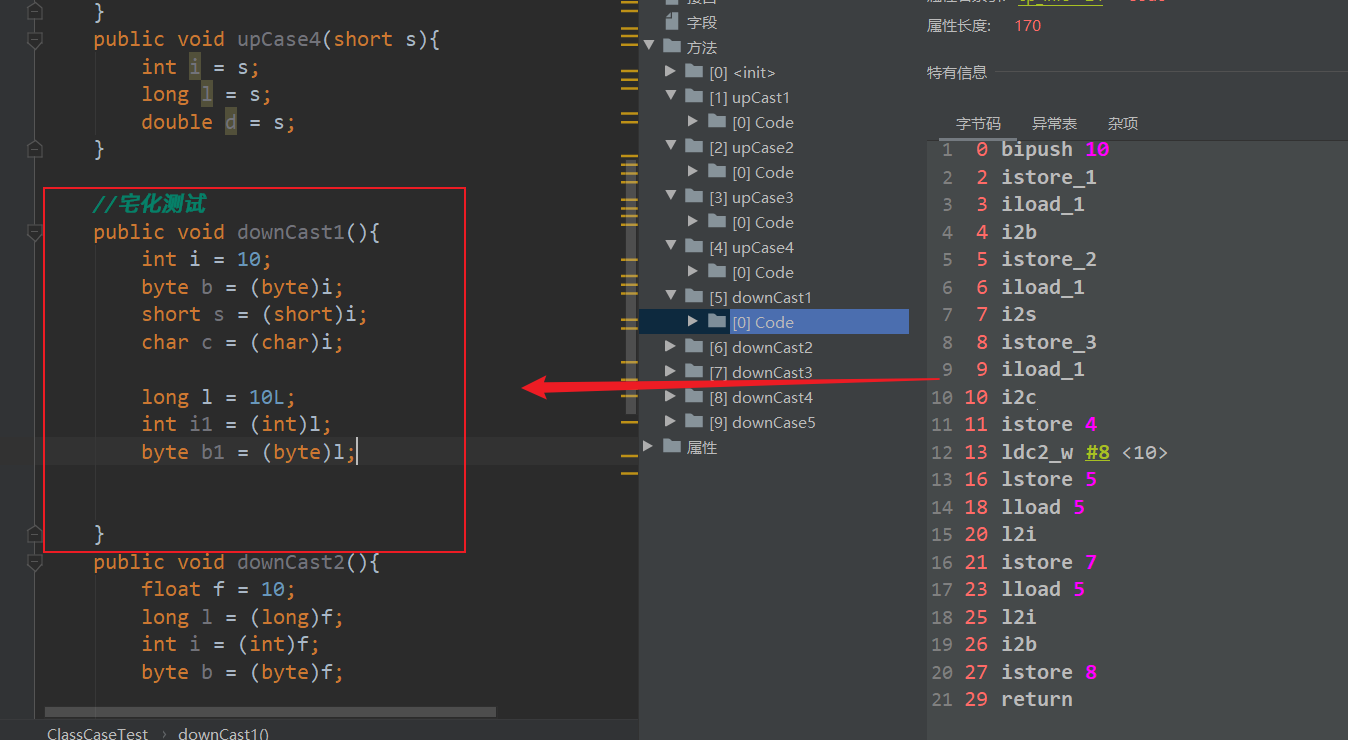The image size is (1348, 740).
Task: Select the [9] downCase5 tree item
Action: [762, 422]
